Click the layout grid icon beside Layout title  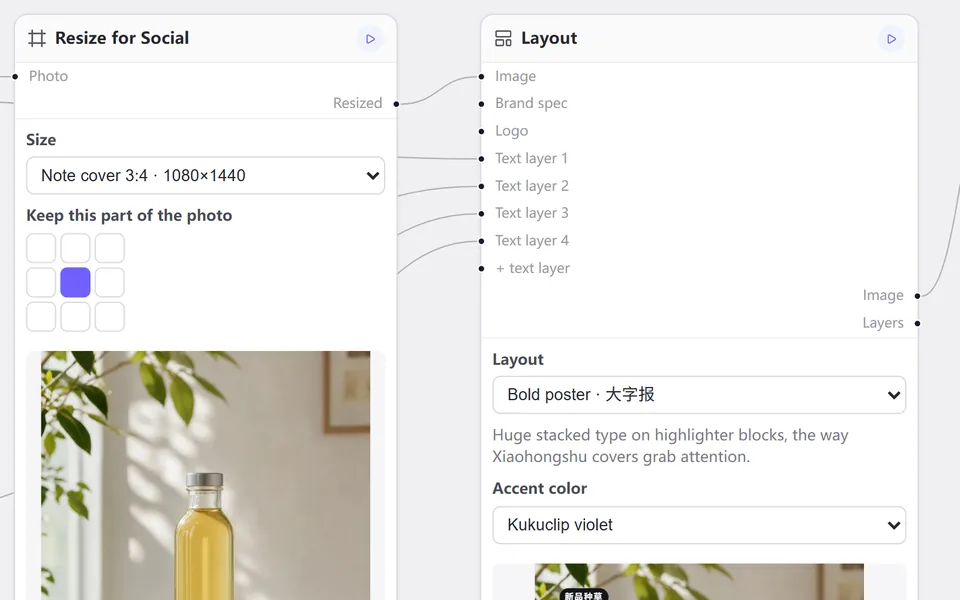[503, 39]
